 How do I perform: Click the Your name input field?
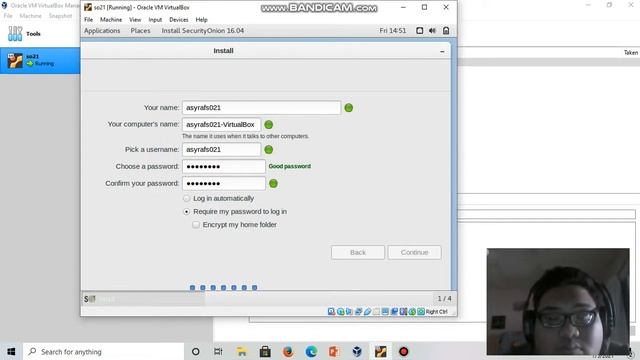coord(261,108)
